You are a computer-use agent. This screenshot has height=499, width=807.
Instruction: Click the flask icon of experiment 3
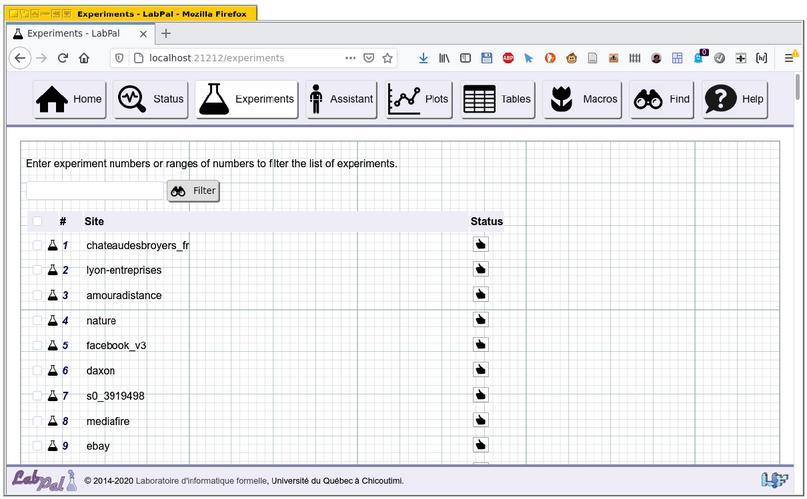[52, 295]
